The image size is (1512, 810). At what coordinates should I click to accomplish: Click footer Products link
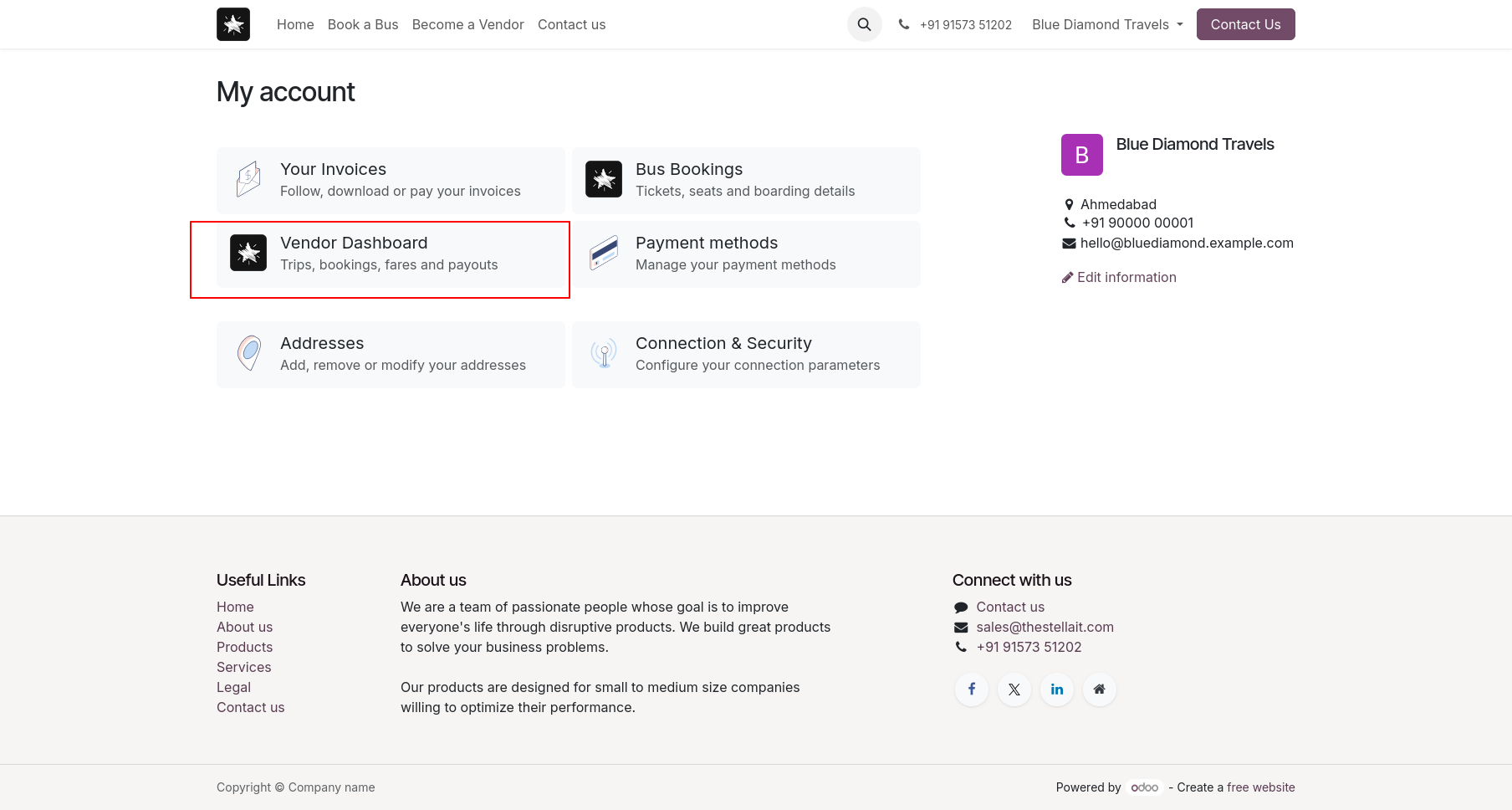point(244,647)
